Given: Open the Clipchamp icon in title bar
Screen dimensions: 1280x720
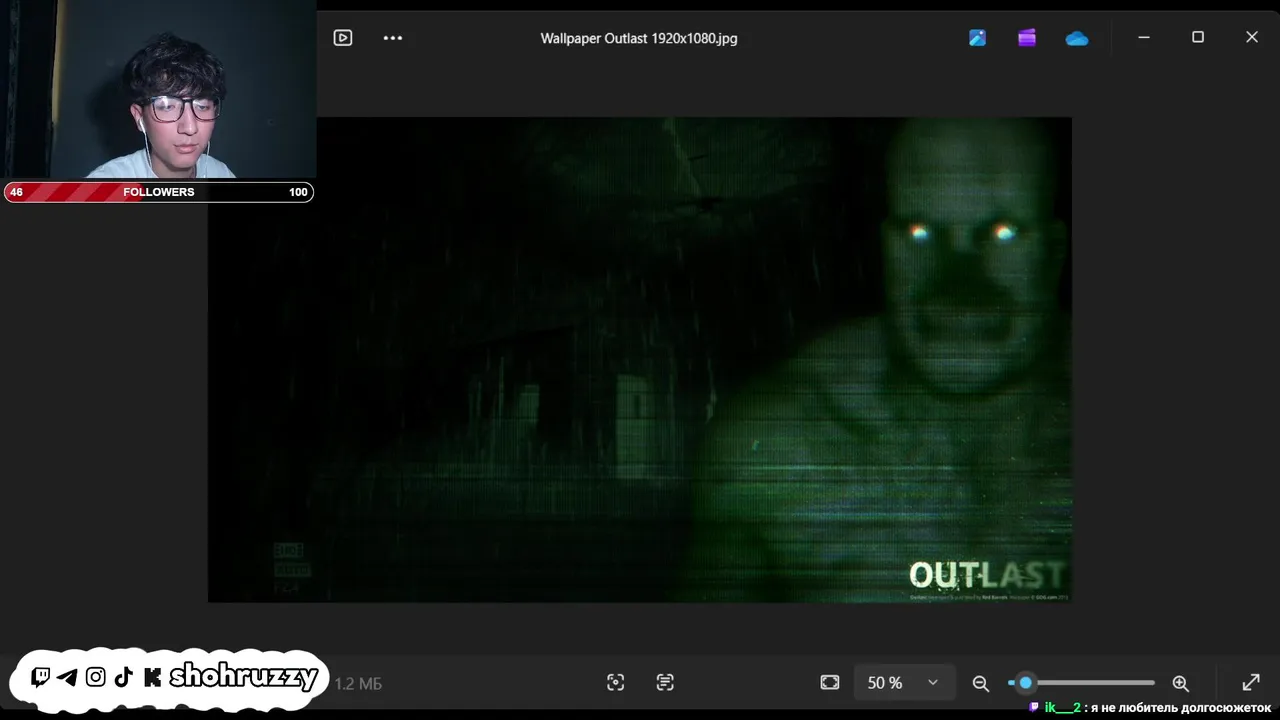Looking at the screenshot, I should tap(1027, 38).
